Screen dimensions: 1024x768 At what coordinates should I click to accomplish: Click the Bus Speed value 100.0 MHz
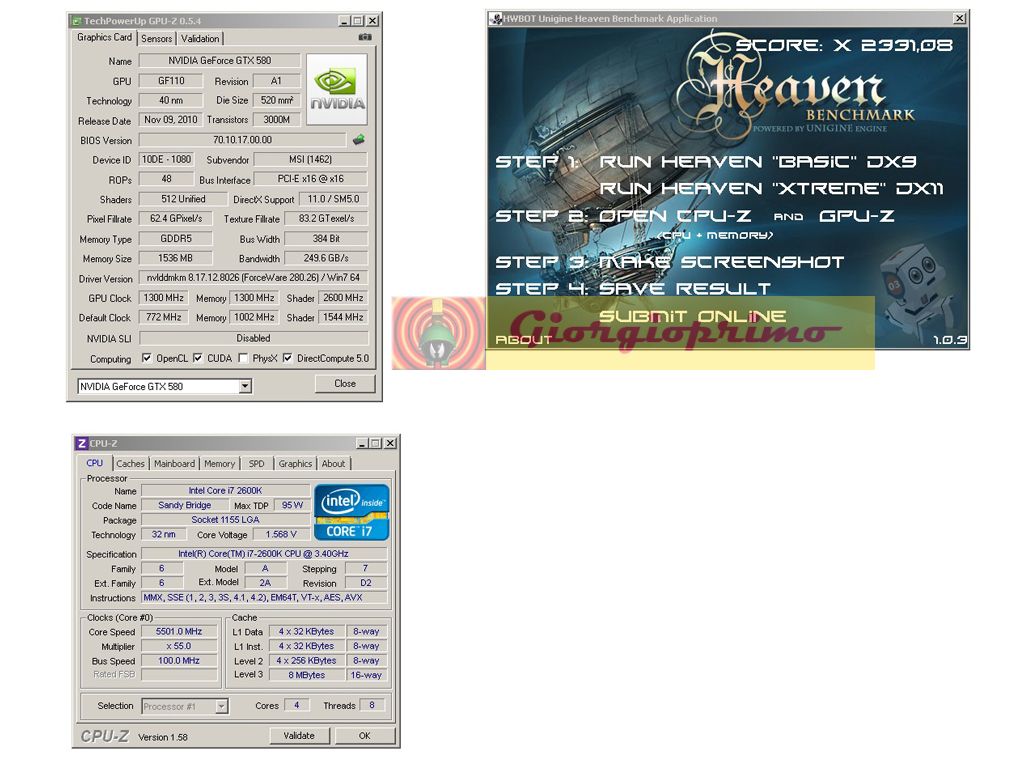click(179, 660)
